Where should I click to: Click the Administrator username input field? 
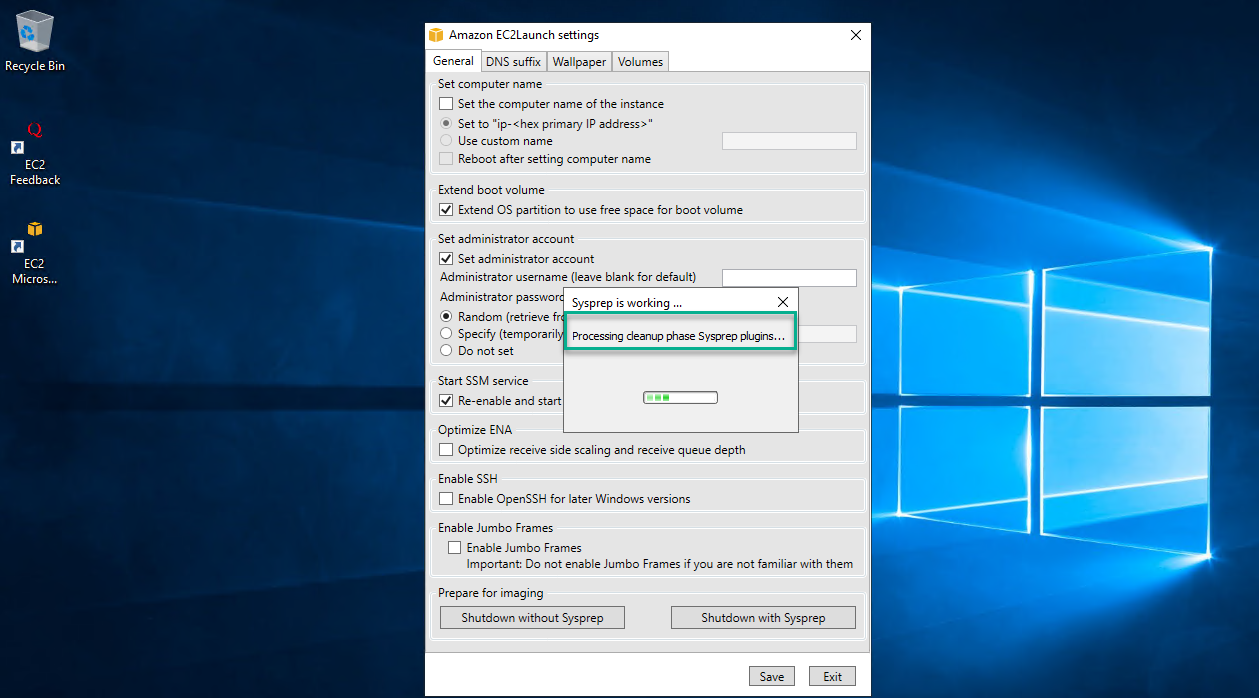coord(789,278)
